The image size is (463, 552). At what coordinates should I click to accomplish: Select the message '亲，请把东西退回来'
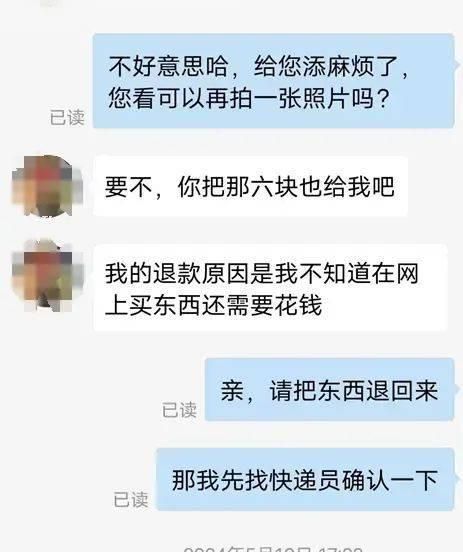tap(329, 389)
